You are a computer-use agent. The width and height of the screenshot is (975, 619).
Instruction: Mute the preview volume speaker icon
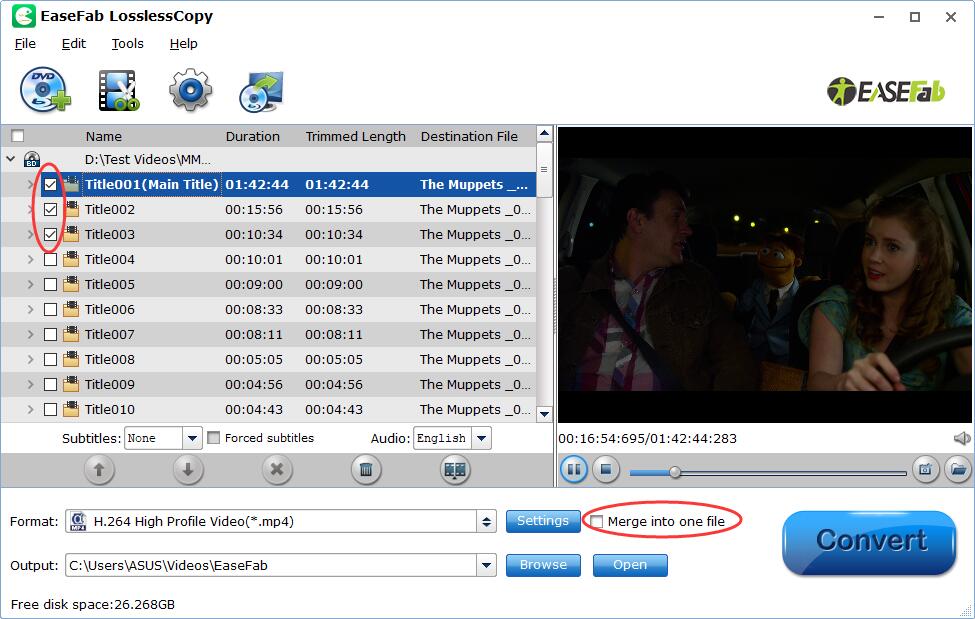(962, 439)
